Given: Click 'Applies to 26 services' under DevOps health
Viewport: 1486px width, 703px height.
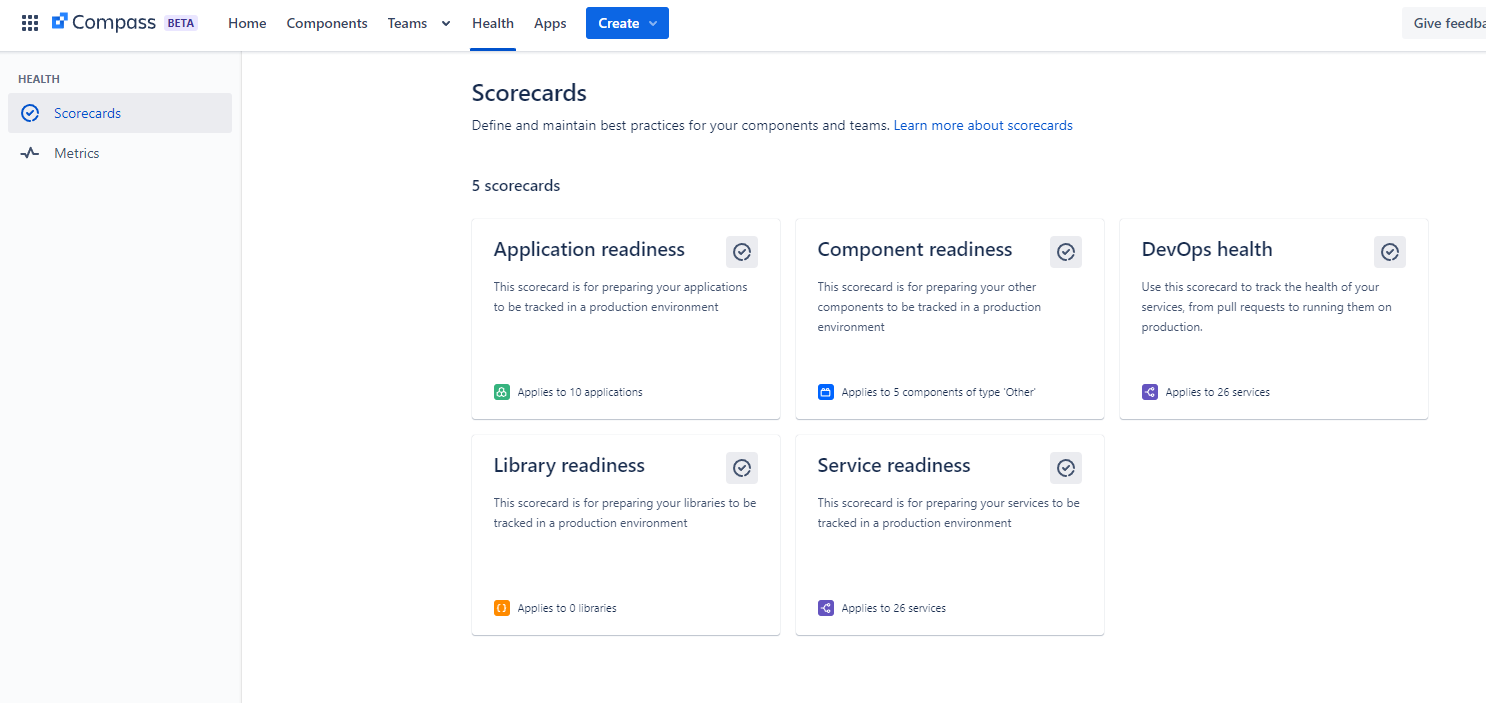Looking at the screenshot, I should pyautogui.click(x=1217, y=392).
